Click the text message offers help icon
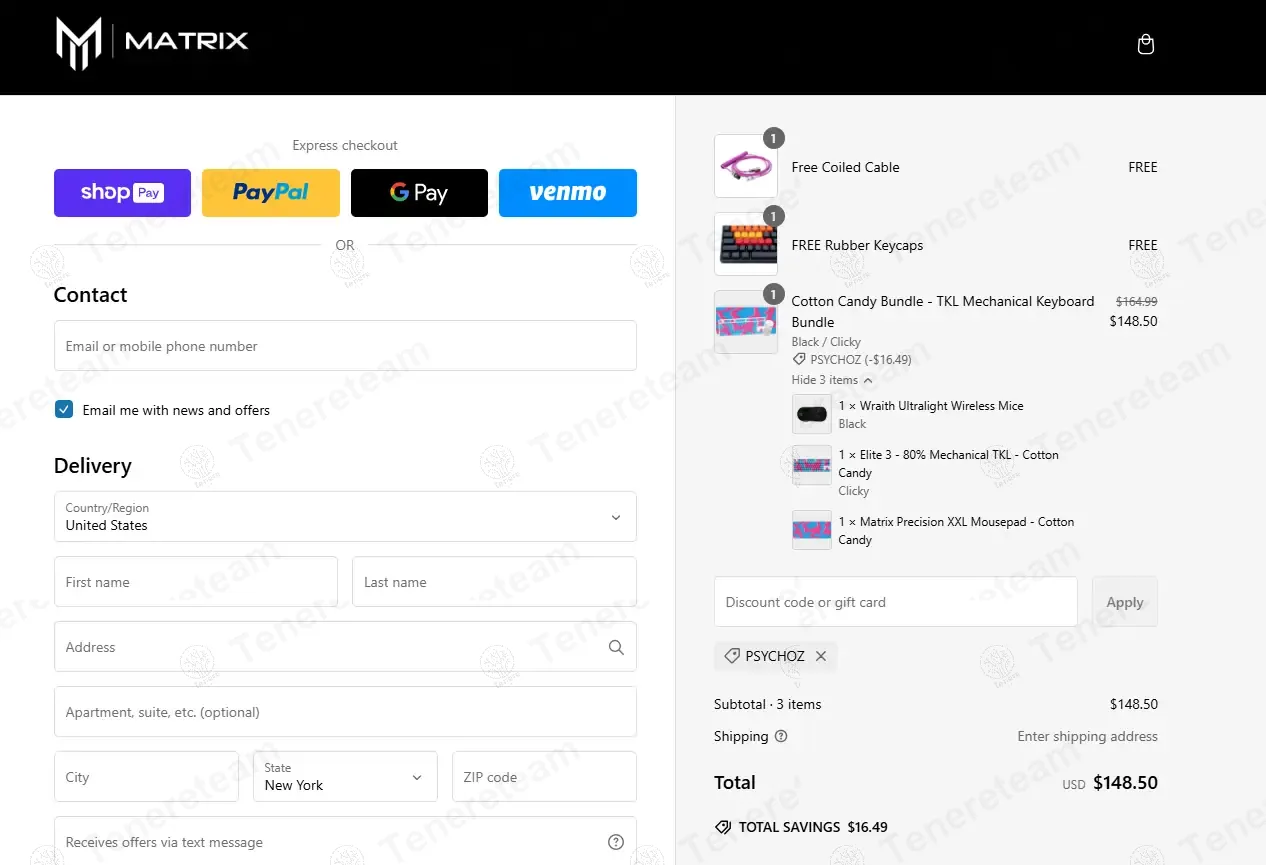The width and height of the screenshot is (1266, 865). [x=616, y=842]
